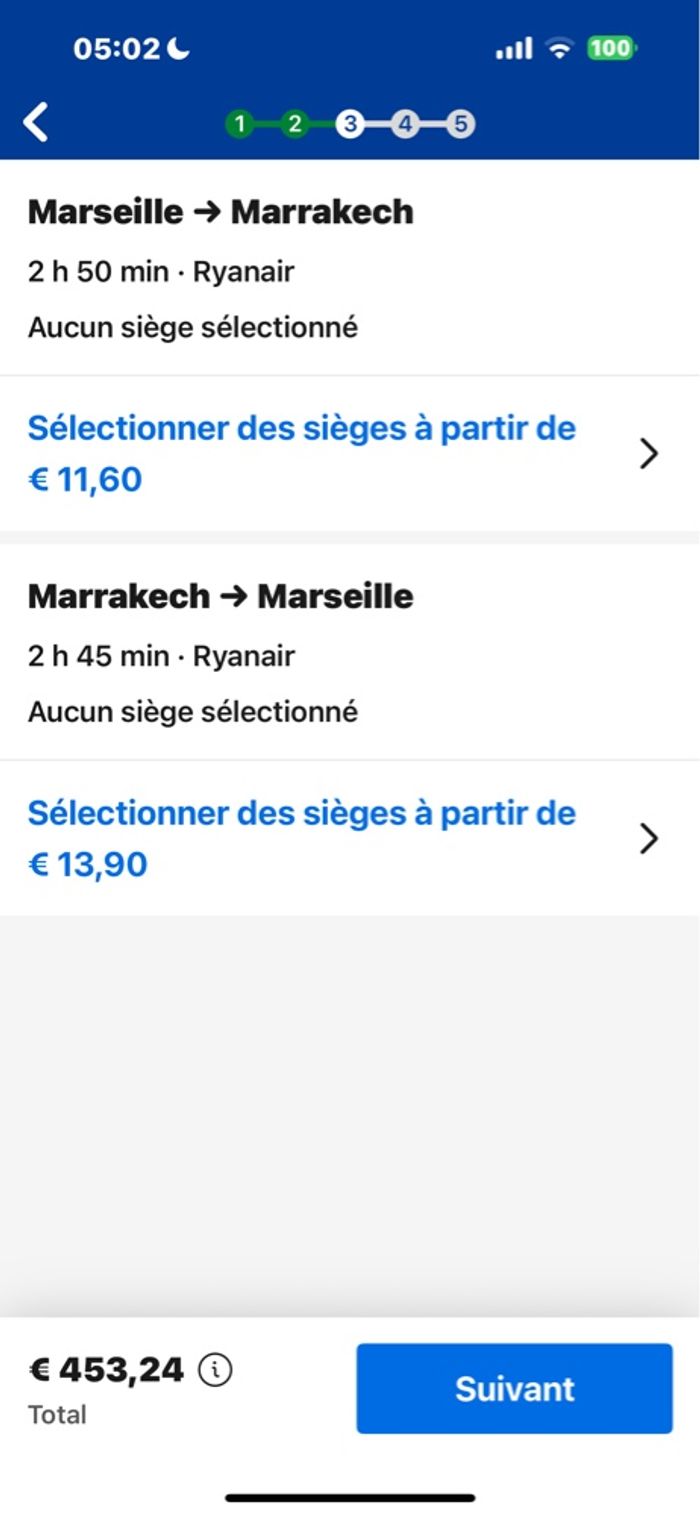Open chevron for €11,60 seat selection
This screenshot has height=1515, width=700.
point(649,454)
